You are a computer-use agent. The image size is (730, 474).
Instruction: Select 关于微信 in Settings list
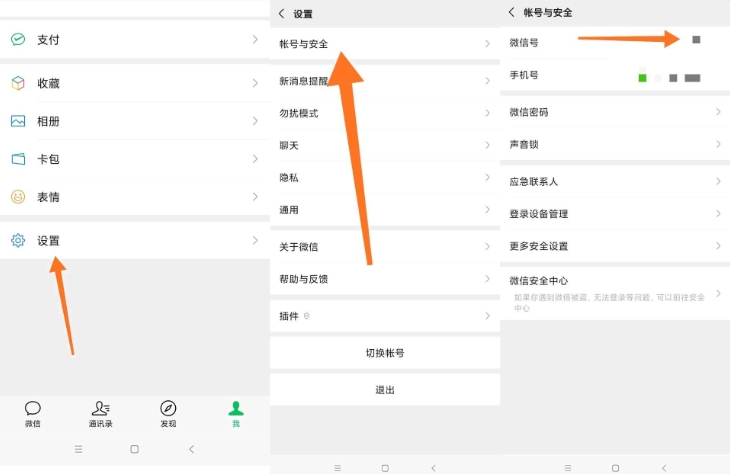[x=385, y=246]
